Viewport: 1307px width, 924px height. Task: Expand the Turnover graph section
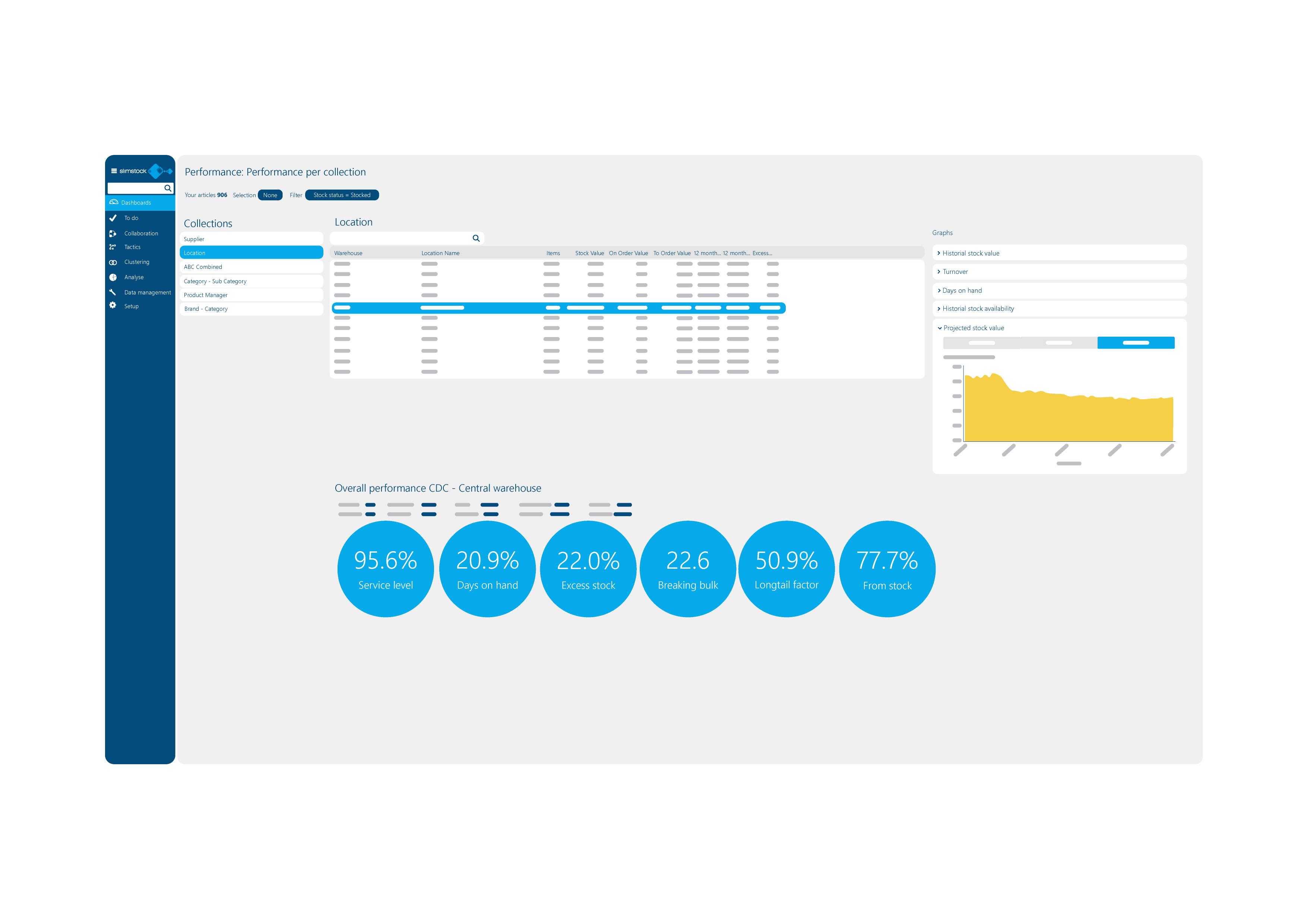pyautogui.click(x=955, y=272)
